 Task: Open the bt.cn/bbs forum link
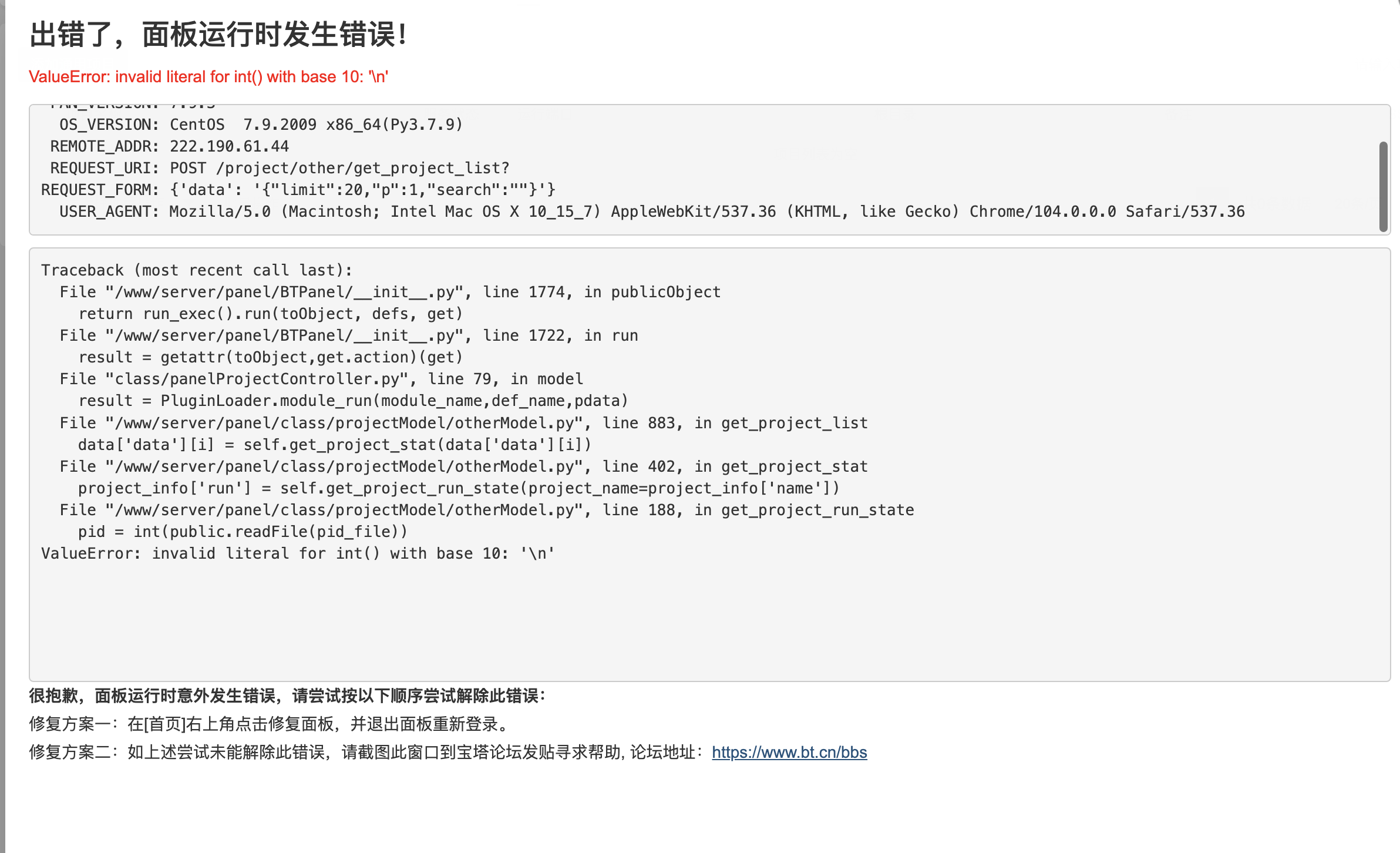tap(789, 752)
